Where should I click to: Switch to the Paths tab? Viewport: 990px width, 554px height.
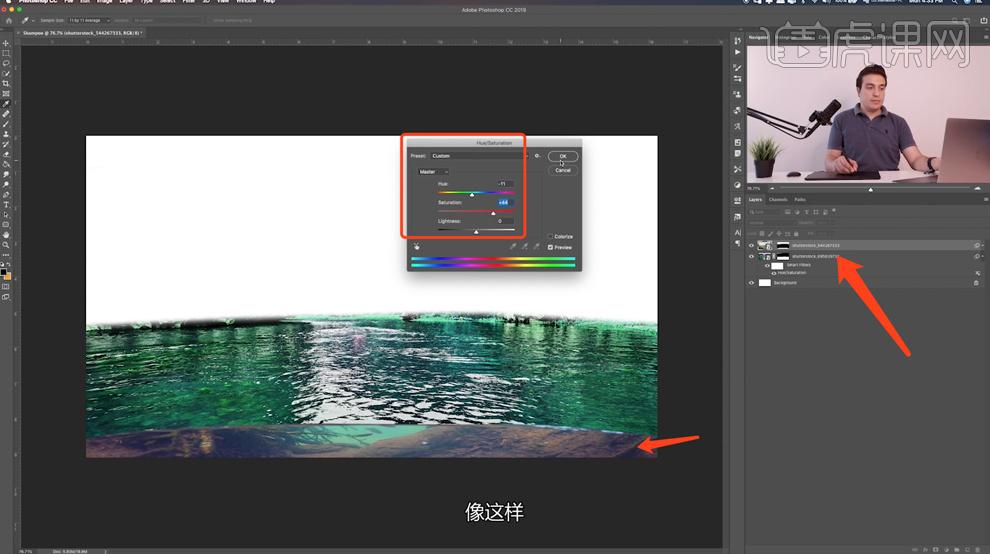tap(800, 200)
